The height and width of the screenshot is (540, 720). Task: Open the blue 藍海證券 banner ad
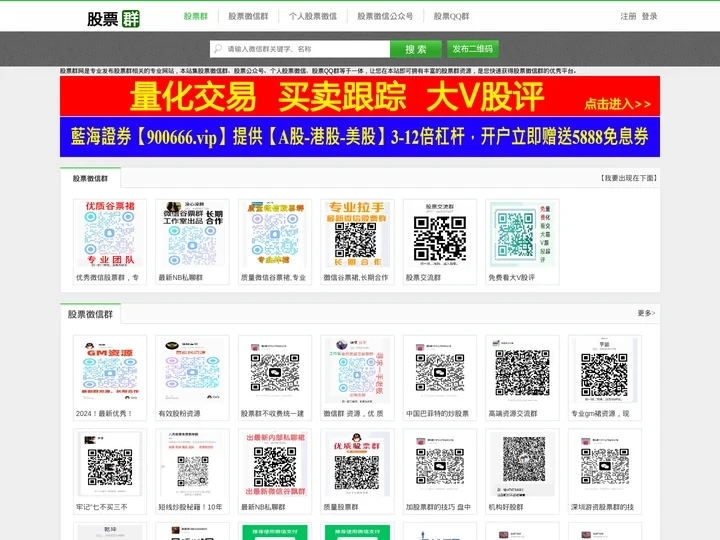tap(360, 137)
